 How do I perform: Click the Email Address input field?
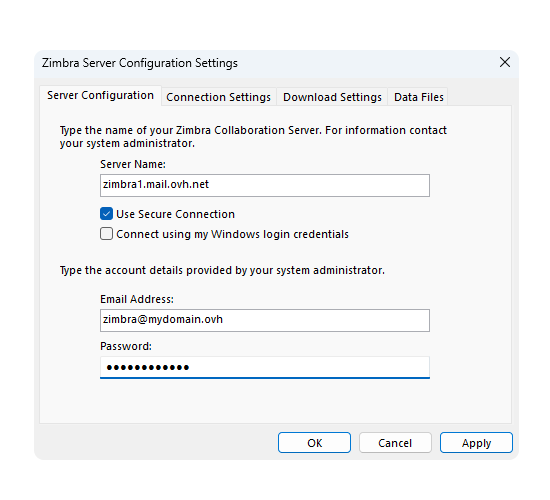(x=265, y=320)
